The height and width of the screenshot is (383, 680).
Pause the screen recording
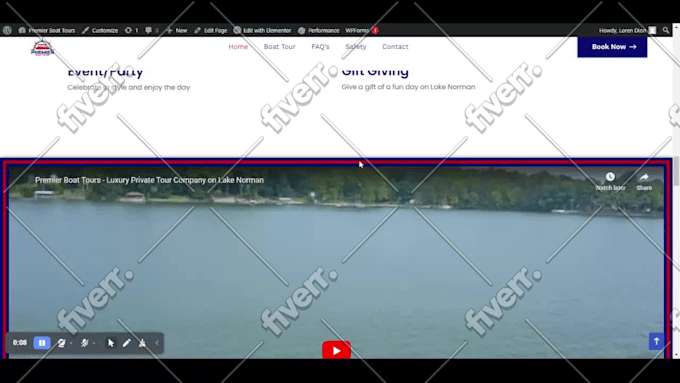click(x=42, y=343)
